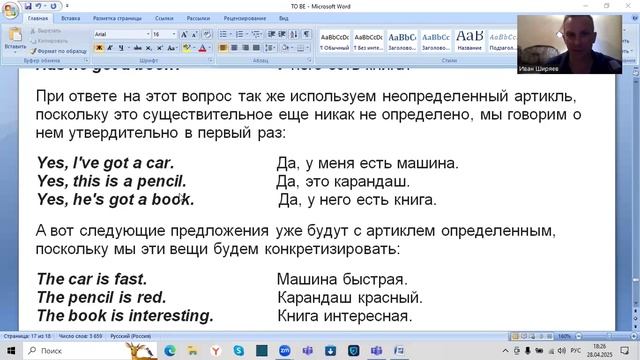
Task: Align text to the left
Action: (x=223, y=48)
